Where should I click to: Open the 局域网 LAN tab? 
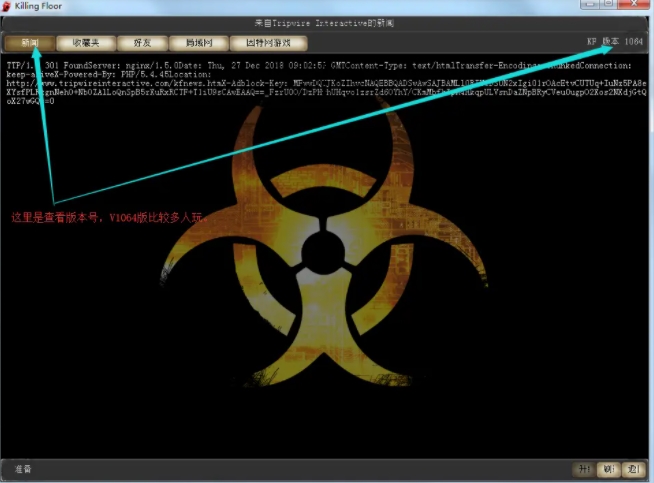pos(199,43)
